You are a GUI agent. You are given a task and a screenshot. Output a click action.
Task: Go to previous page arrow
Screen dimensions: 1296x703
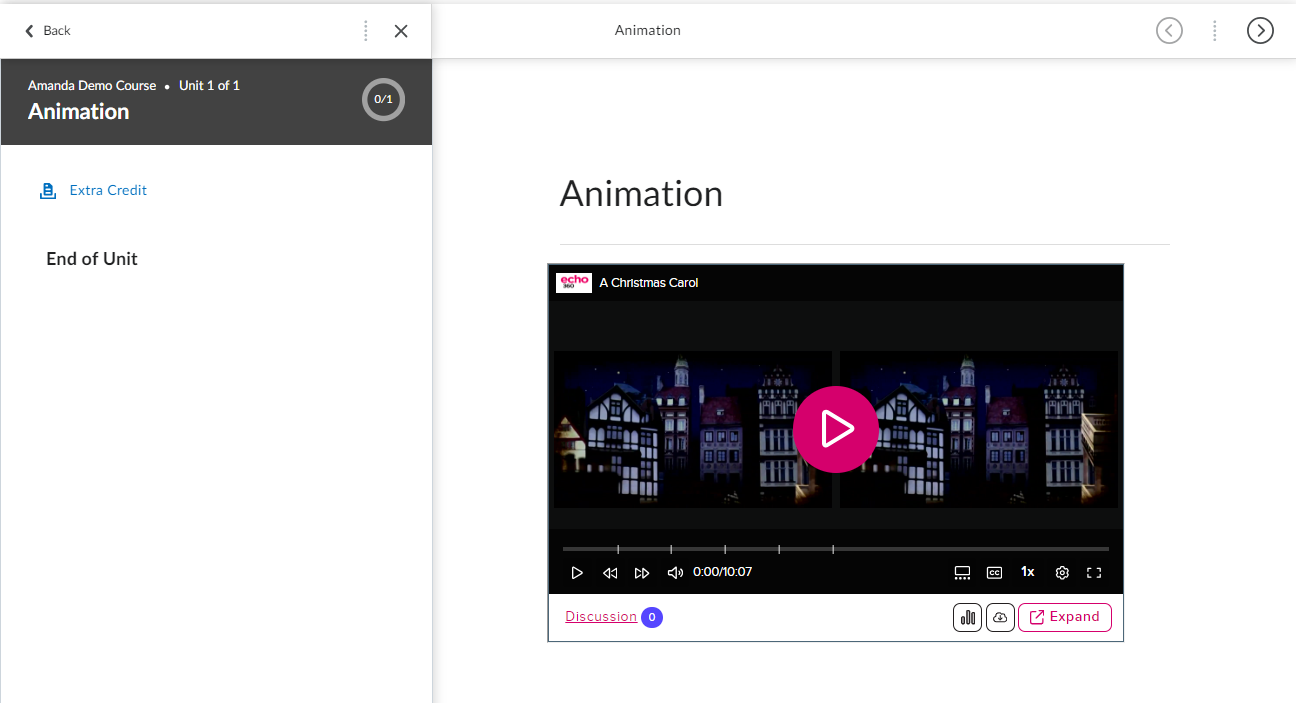click(x=1169, y=31)
